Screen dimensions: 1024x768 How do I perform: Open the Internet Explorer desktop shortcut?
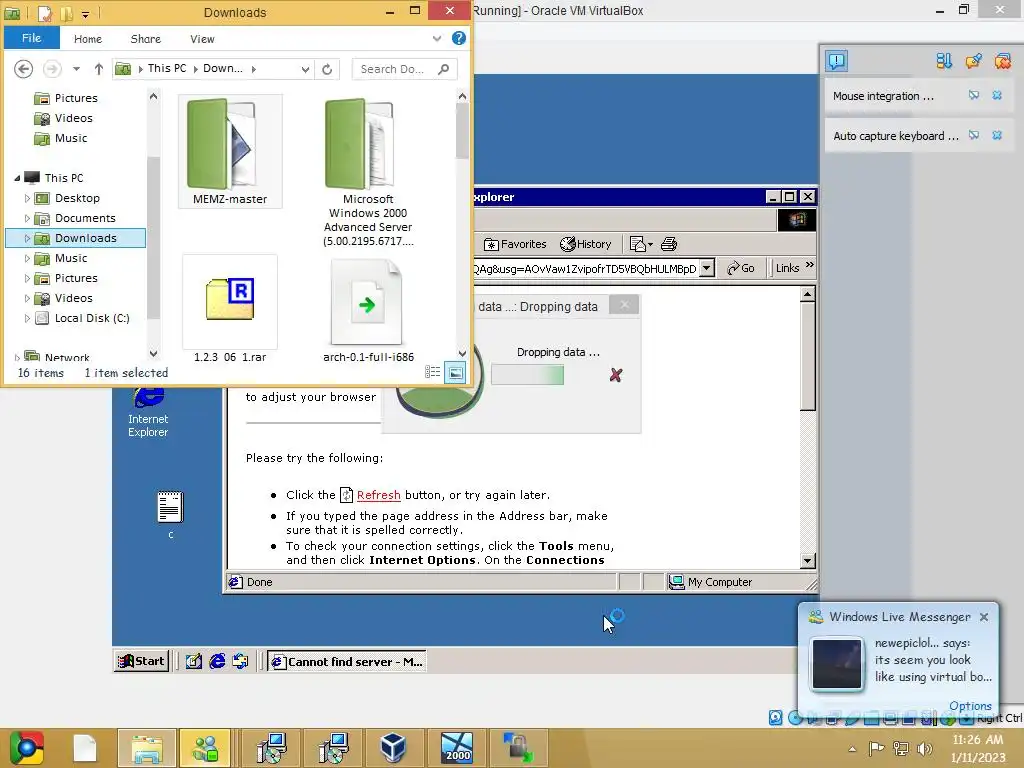point(148,412)
